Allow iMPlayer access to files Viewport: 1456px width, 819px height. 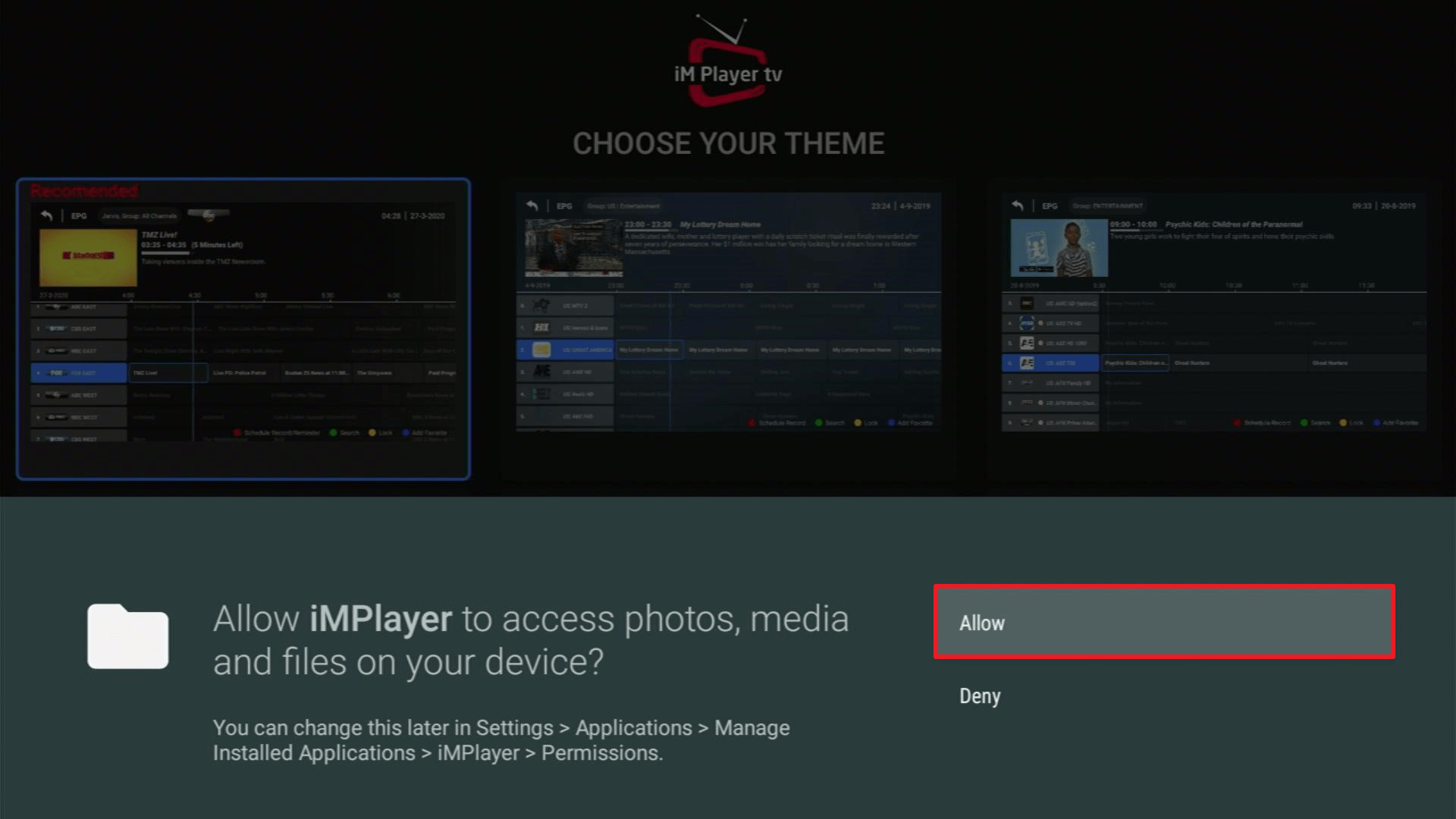tap(1164, 622)
